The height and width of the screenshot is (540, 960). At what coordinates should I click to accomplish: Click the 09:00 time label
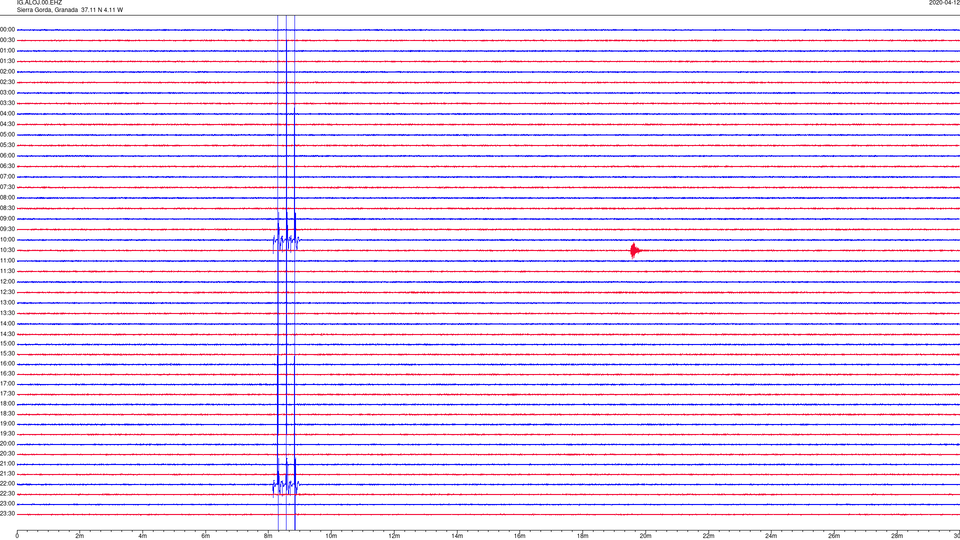coord(7,219)
